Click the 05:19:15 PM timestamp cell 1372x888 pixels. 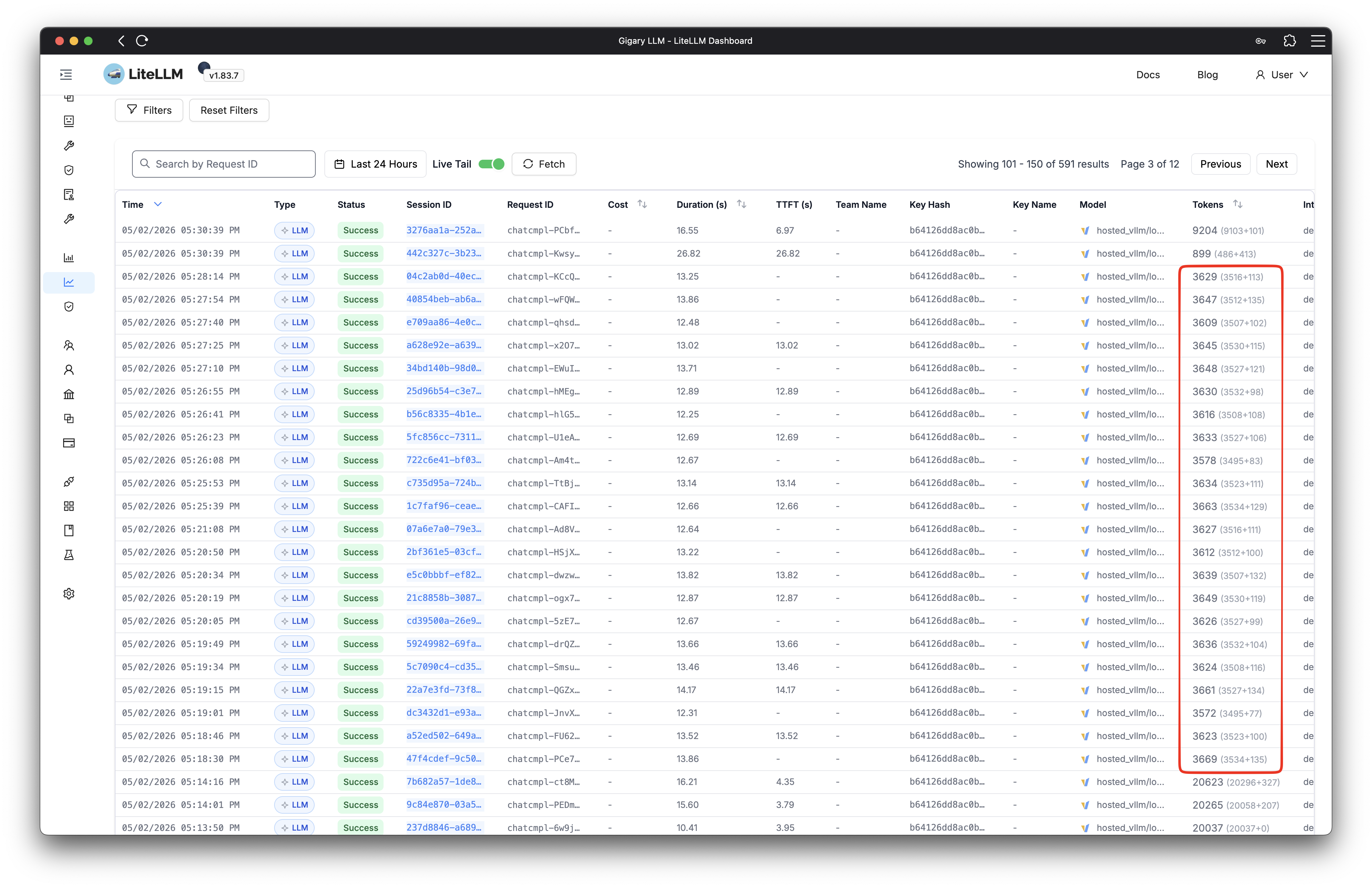(x=180, y=690)
